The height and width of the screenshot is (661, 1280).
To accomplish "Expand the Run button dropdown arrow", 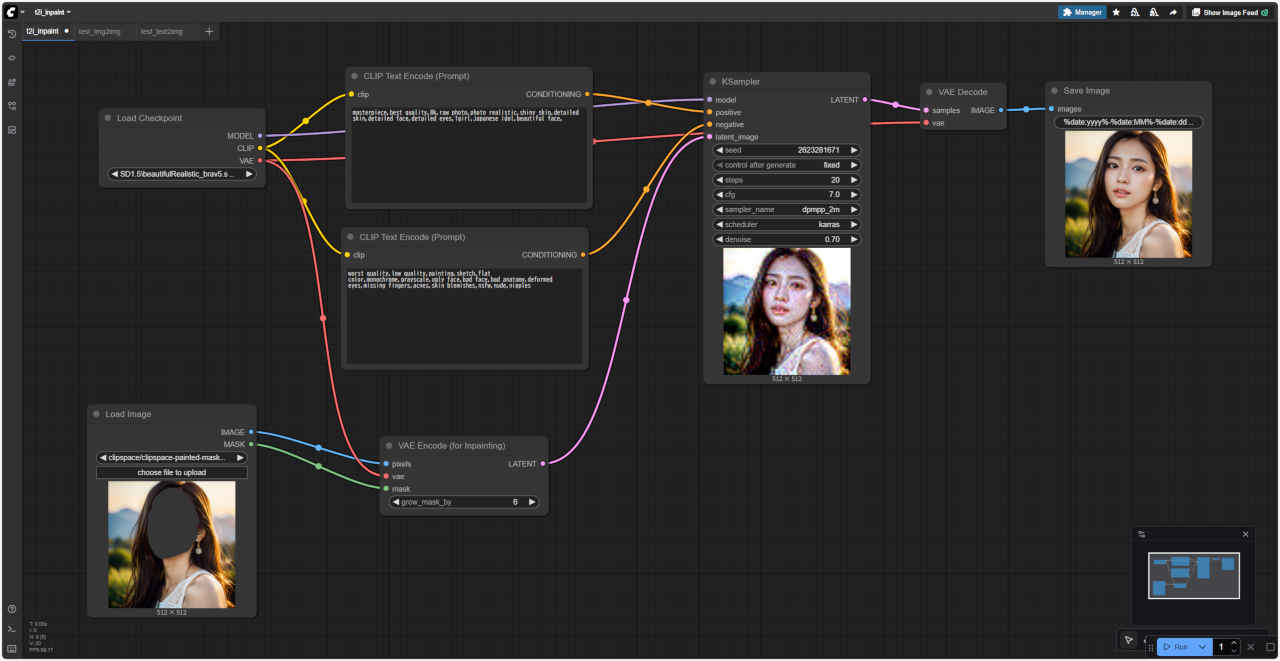I will (1202, 647).
